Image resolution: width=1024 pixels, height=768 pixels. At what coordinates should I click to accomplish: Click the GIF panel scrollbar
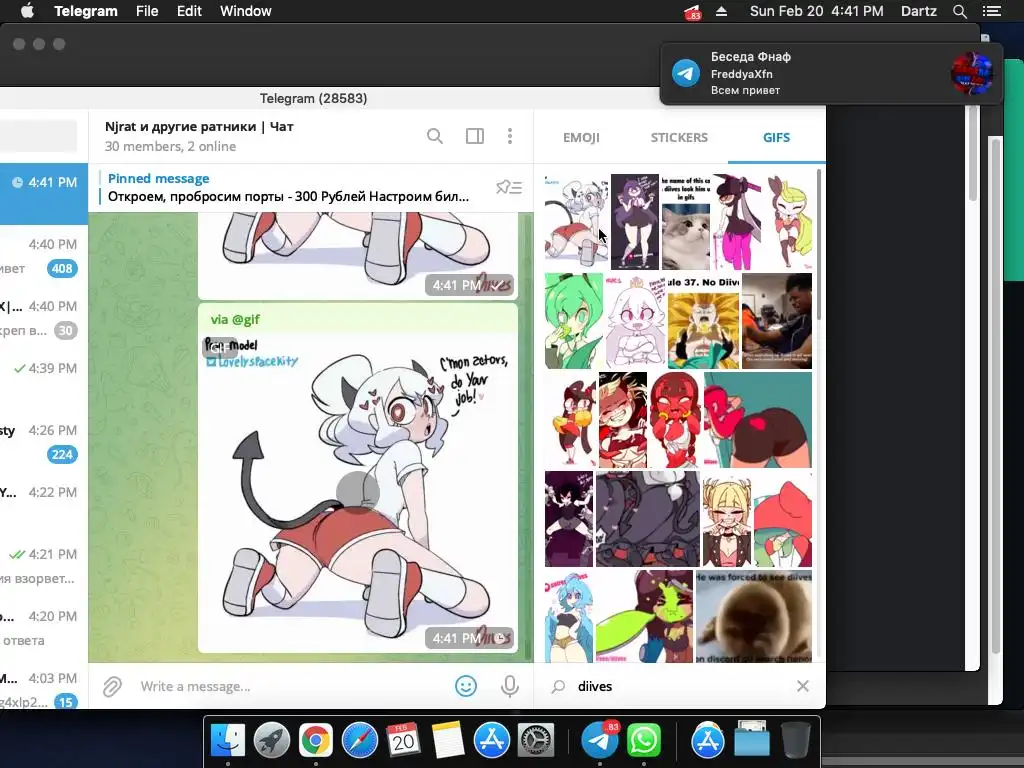pos(819,245)
